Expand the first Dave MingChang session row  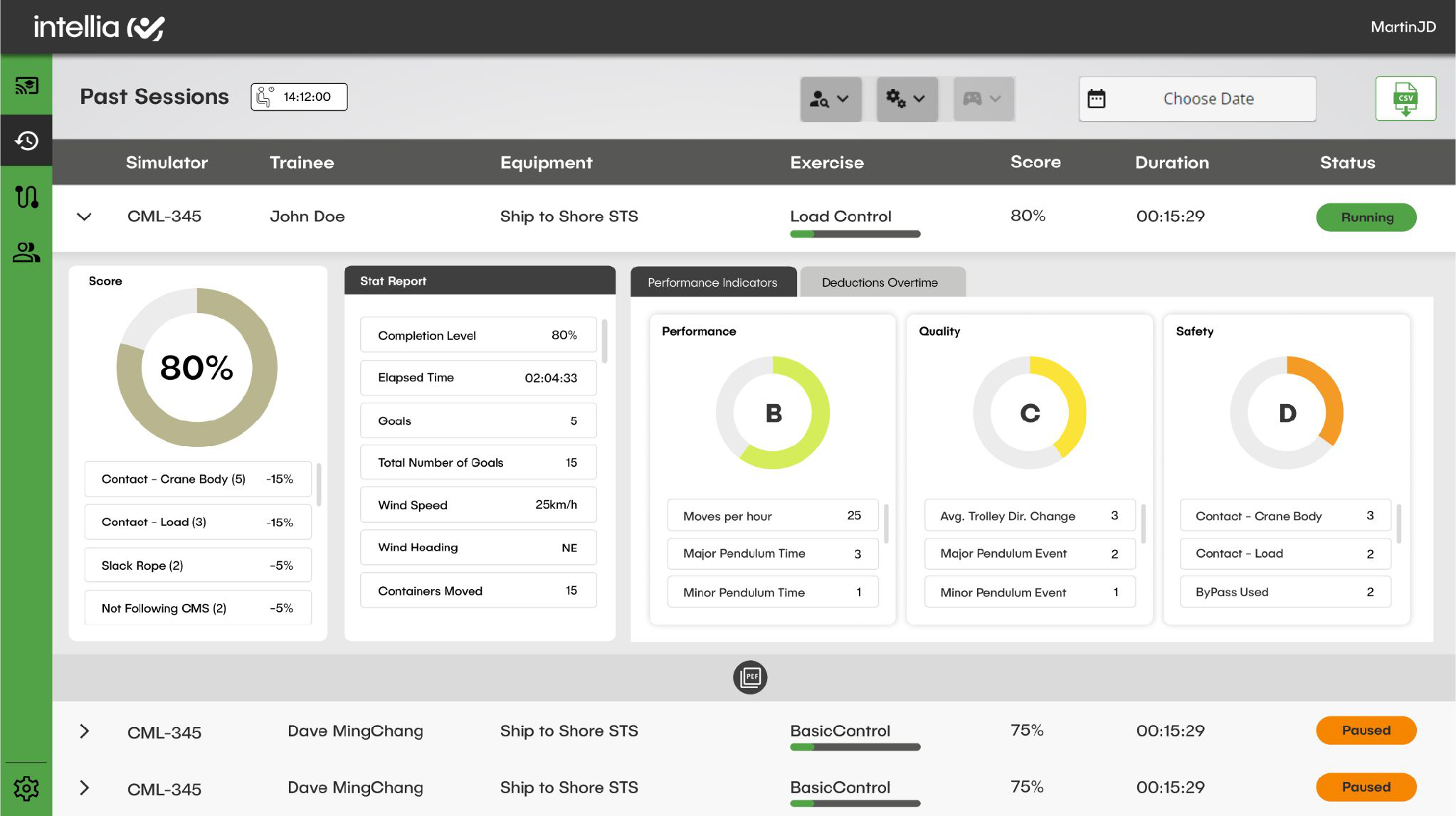[84, 731]
